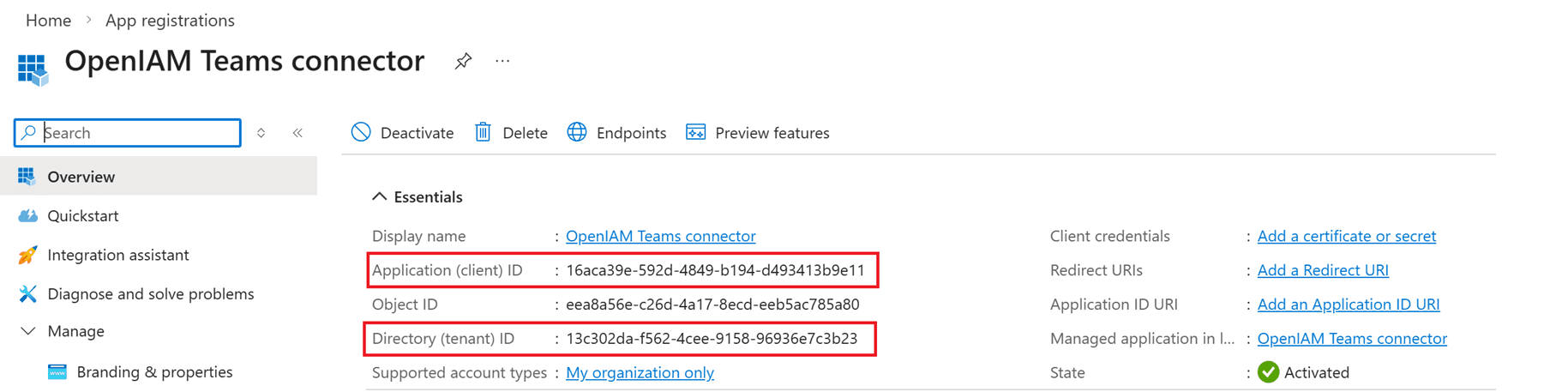Pin the OpenIAM Teams connector page

tap(463, 61)
